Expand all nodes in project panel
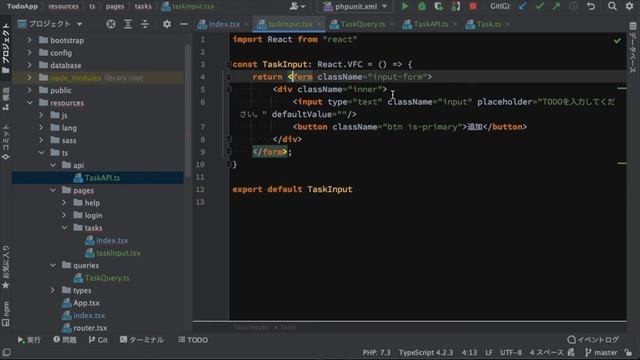 (128, 24)
